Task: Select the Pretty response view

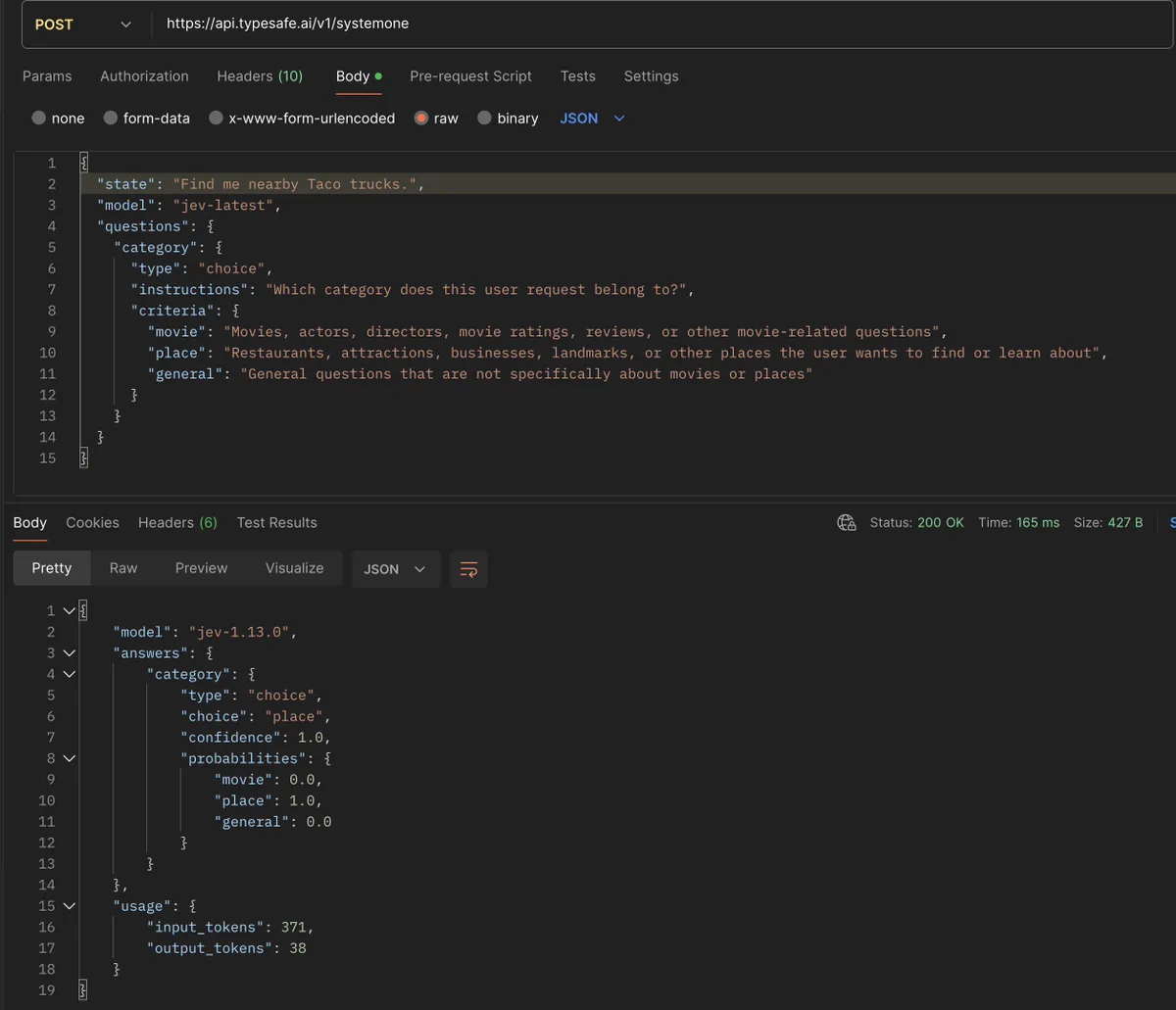Action: pyautogui.click(x=52, y=568)
